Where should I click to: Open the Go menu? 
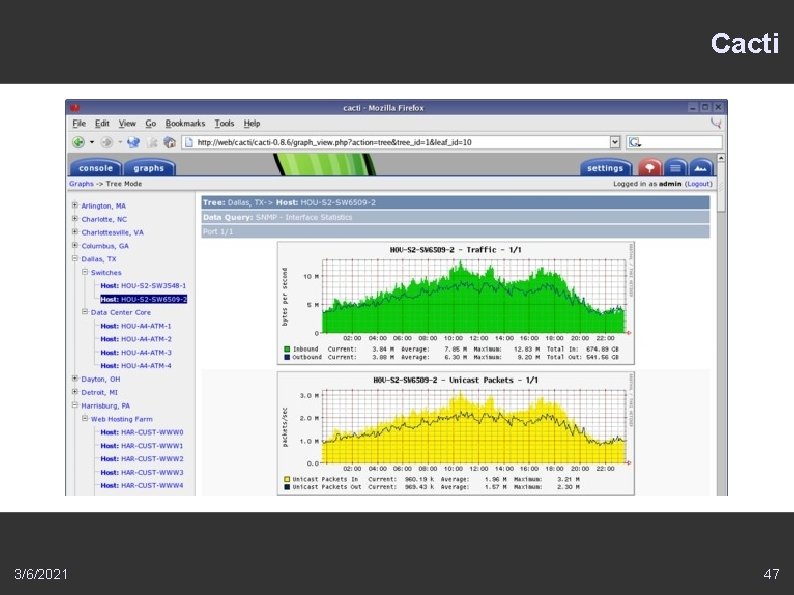tap(151, 123)
